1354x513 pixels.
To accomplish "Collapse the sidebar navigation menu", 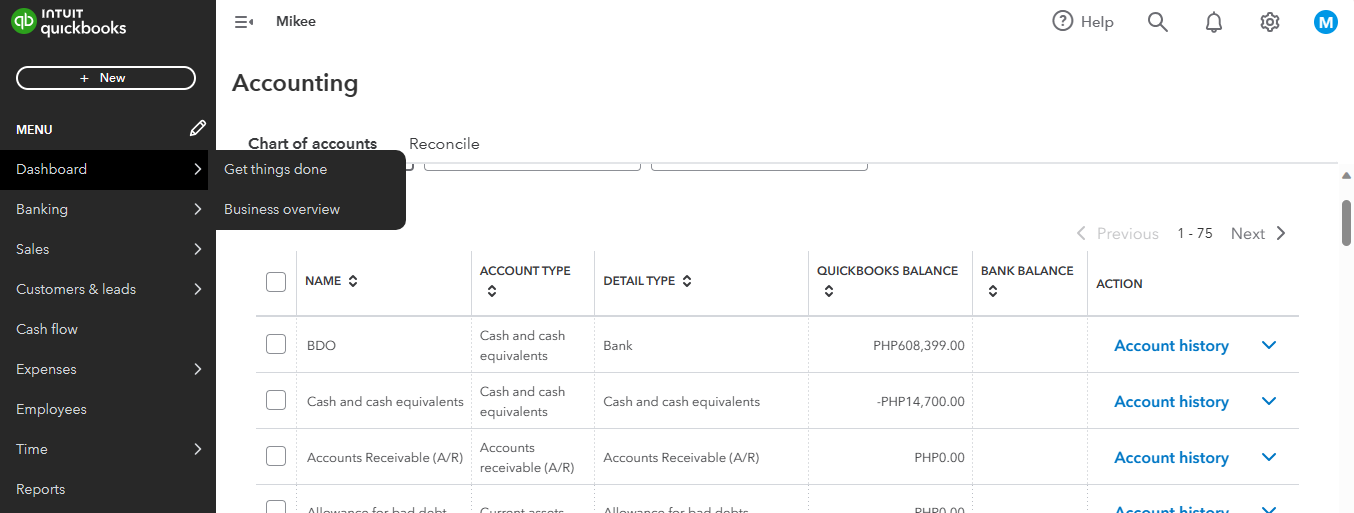I will tap(243, 22).
